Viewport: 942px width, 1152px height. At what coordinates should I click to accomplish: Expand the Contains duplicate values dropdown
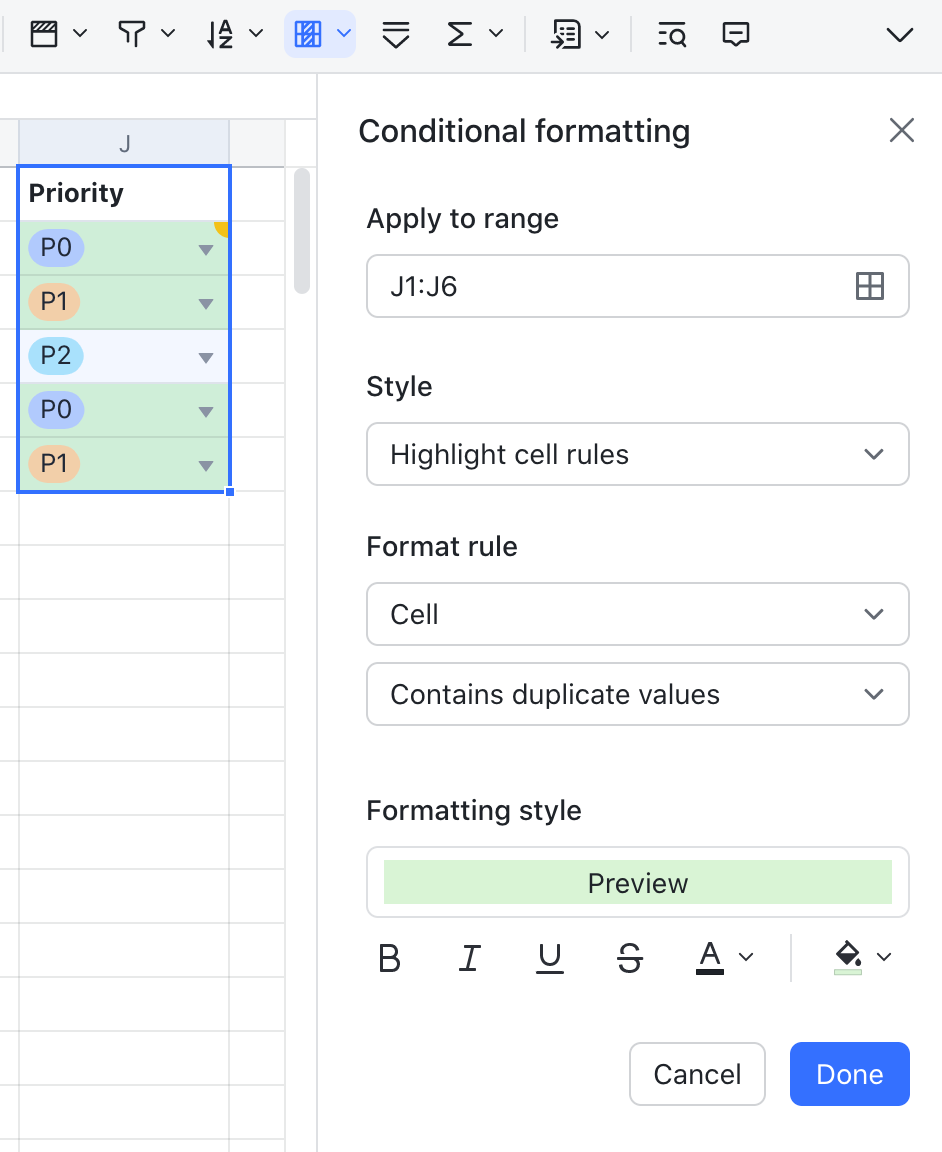(x=638, y=694)
